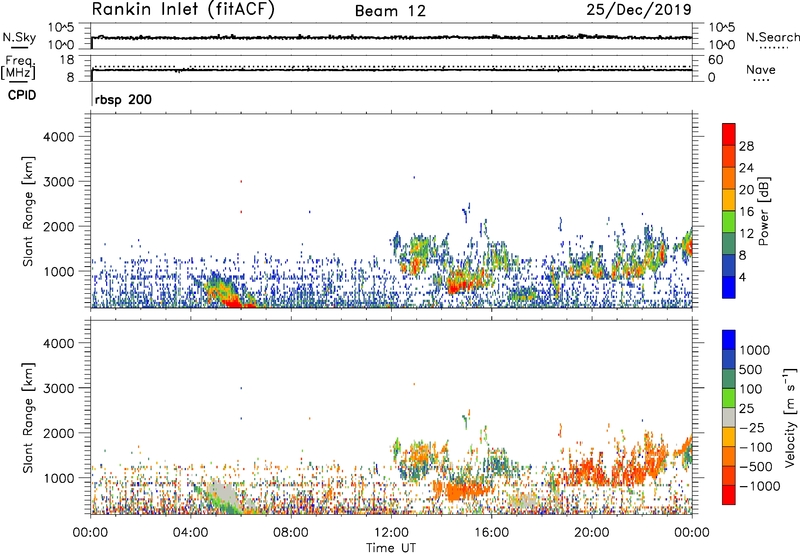Click the 'rbsp 200' CPID text
Screen dimensions: 800x554
pyautogui.click(x=123, y=99)
